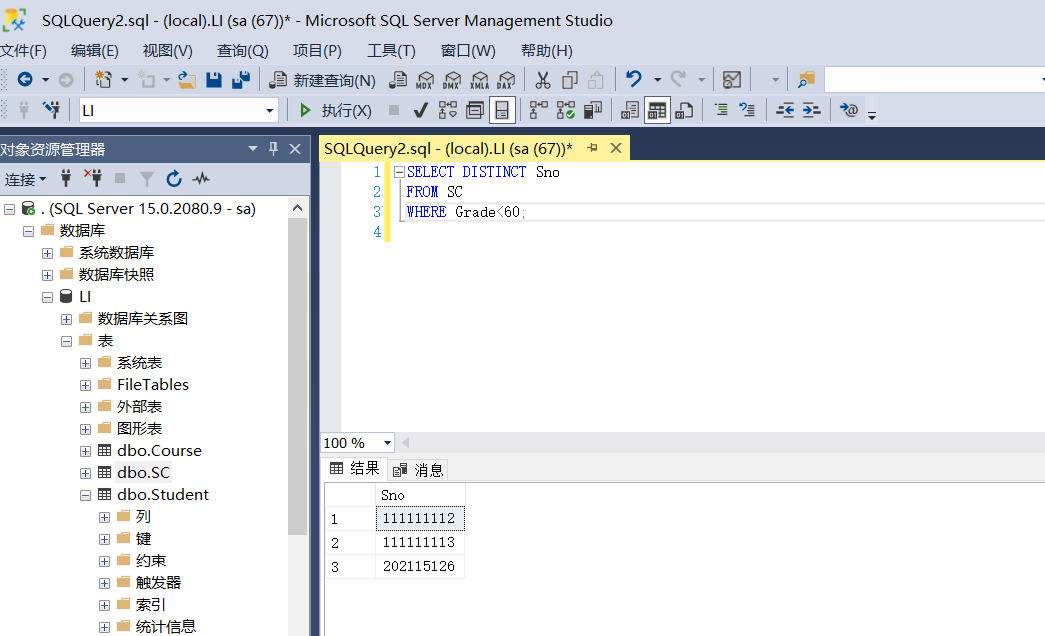1045x636 pixels.
Task: Open the 连接 dropdown in Object Explorer
Action: click(25, 179)
